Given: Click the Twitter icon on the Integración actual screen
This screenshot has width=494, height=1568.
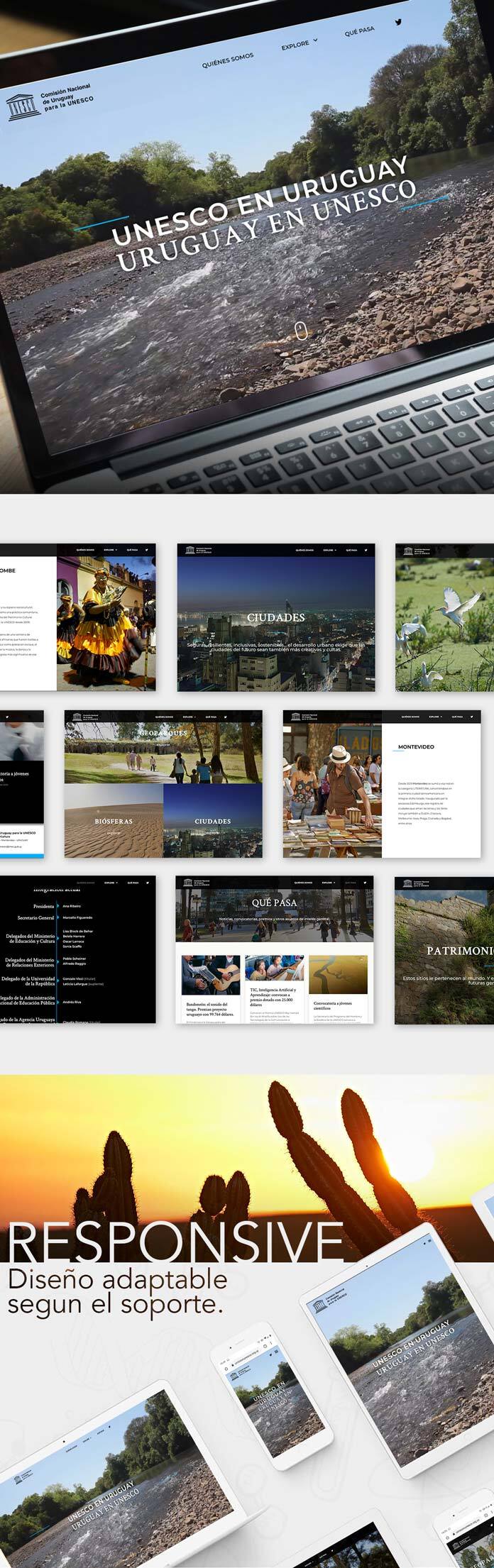Looking at the screenshot, I should coord(147,883).
